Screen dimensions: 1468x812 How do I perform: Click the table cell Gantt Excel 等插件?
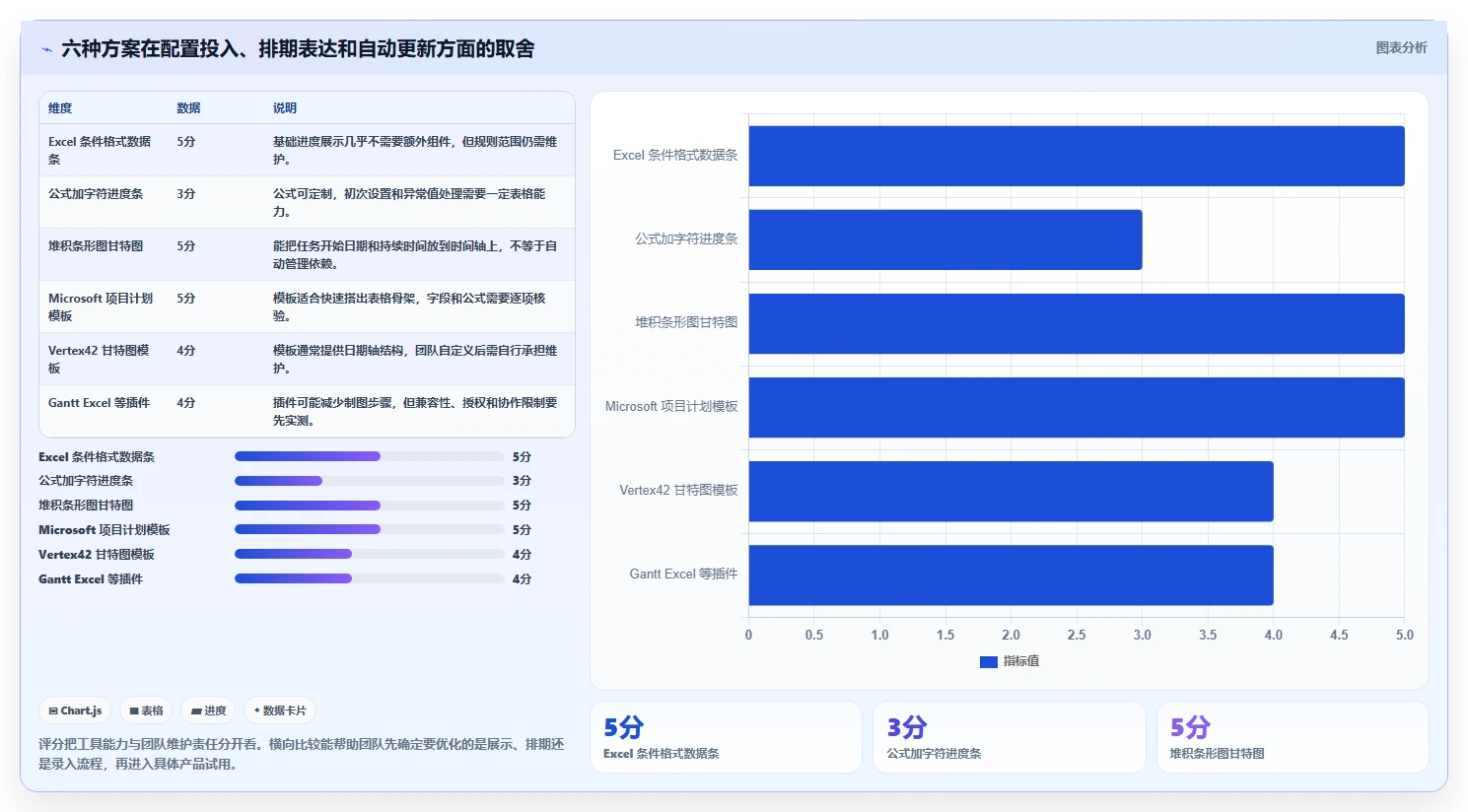99,403
